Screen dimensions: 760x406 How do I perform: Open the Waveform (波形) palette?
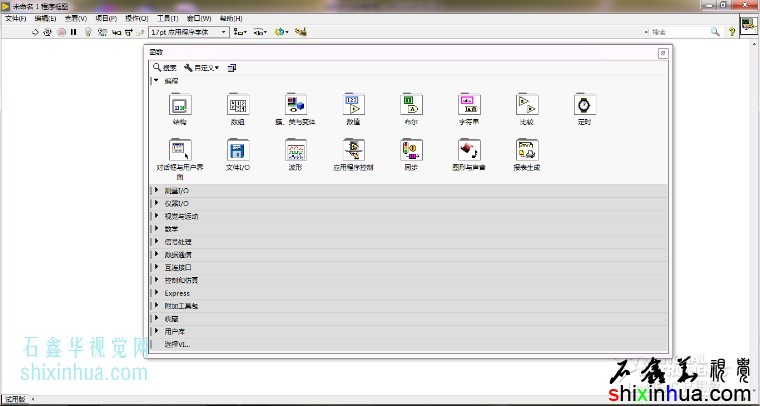(295, 150)
